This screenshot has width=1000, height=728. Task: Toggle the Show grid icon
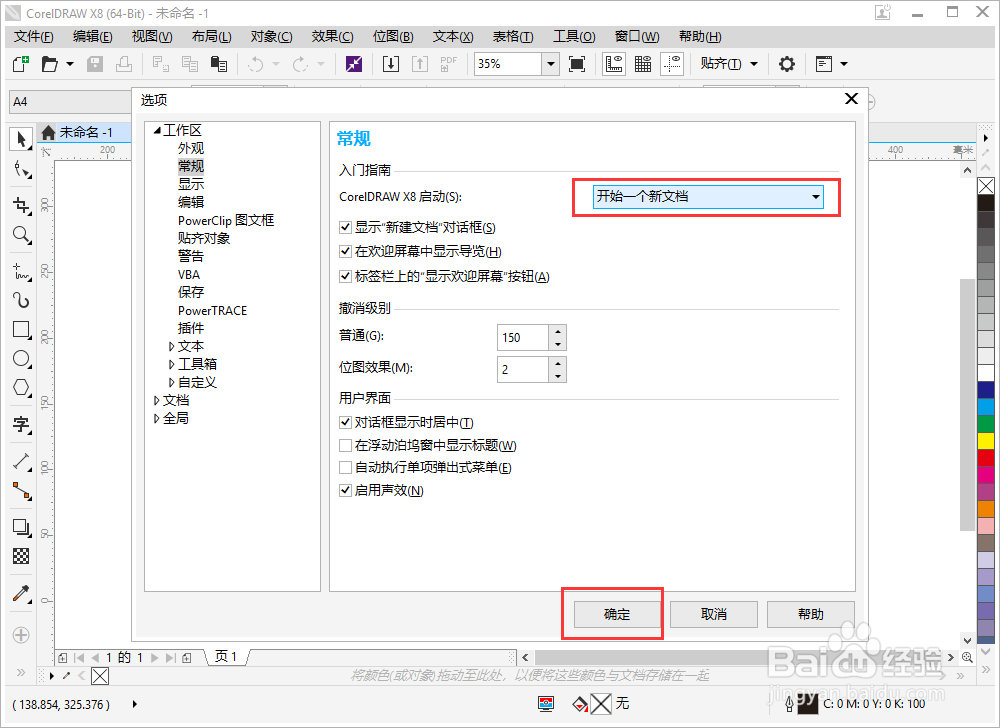[x=643, y=64]
